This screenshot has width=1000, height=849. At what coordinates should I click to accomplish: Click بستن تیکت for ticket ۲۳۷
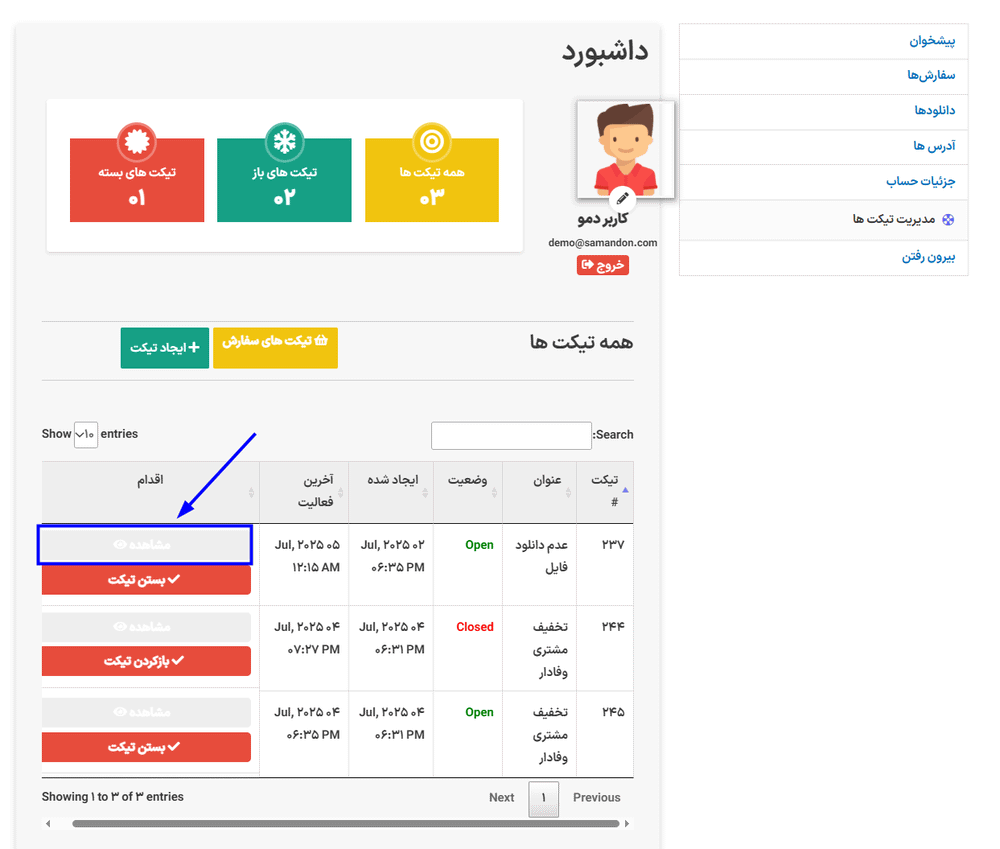146,579
